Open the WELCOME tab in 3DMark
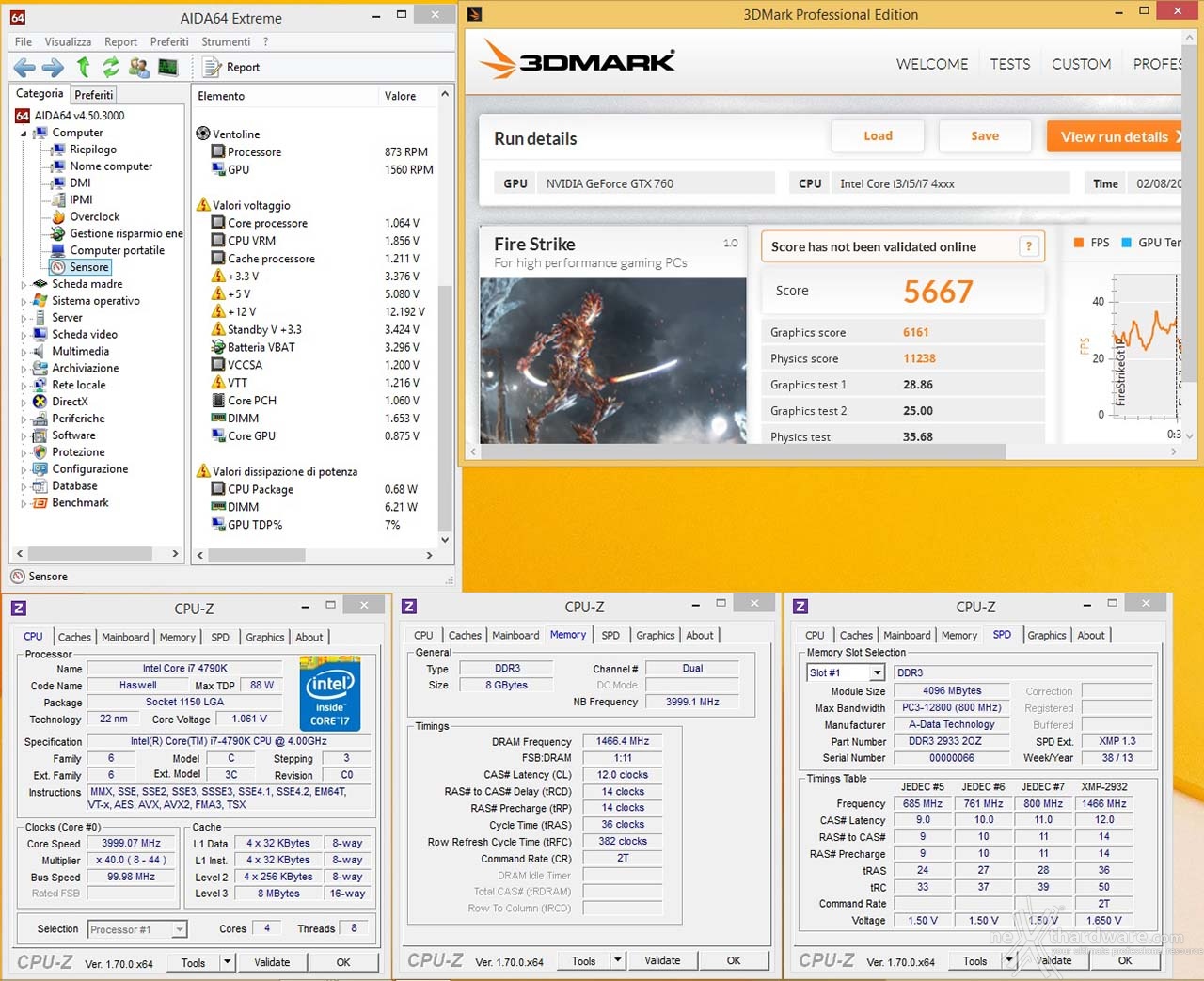Image resolution: width=1204 pixels, height=981 pixels. coord(932,64)
